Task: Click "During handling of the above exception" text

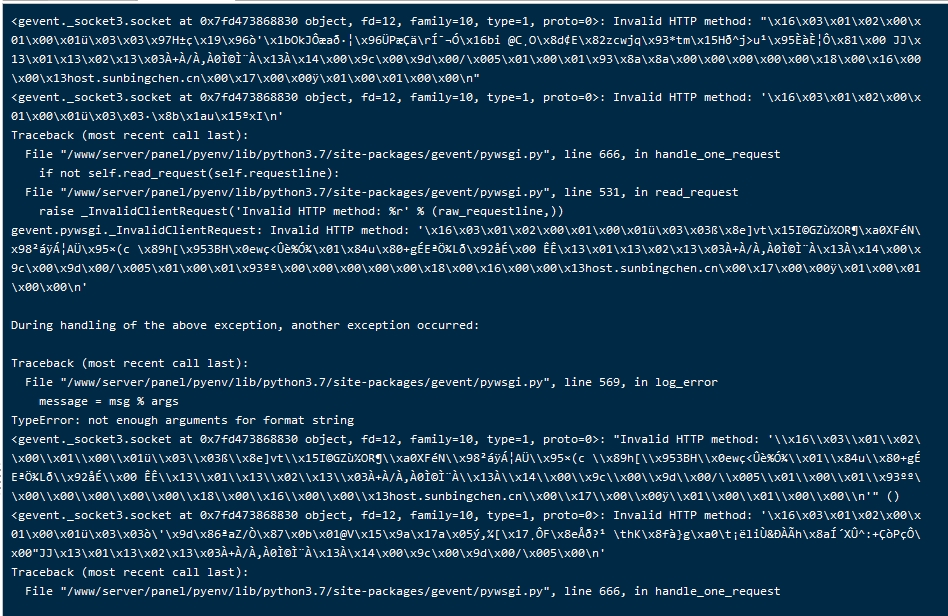Action: [x=146, y=325]
